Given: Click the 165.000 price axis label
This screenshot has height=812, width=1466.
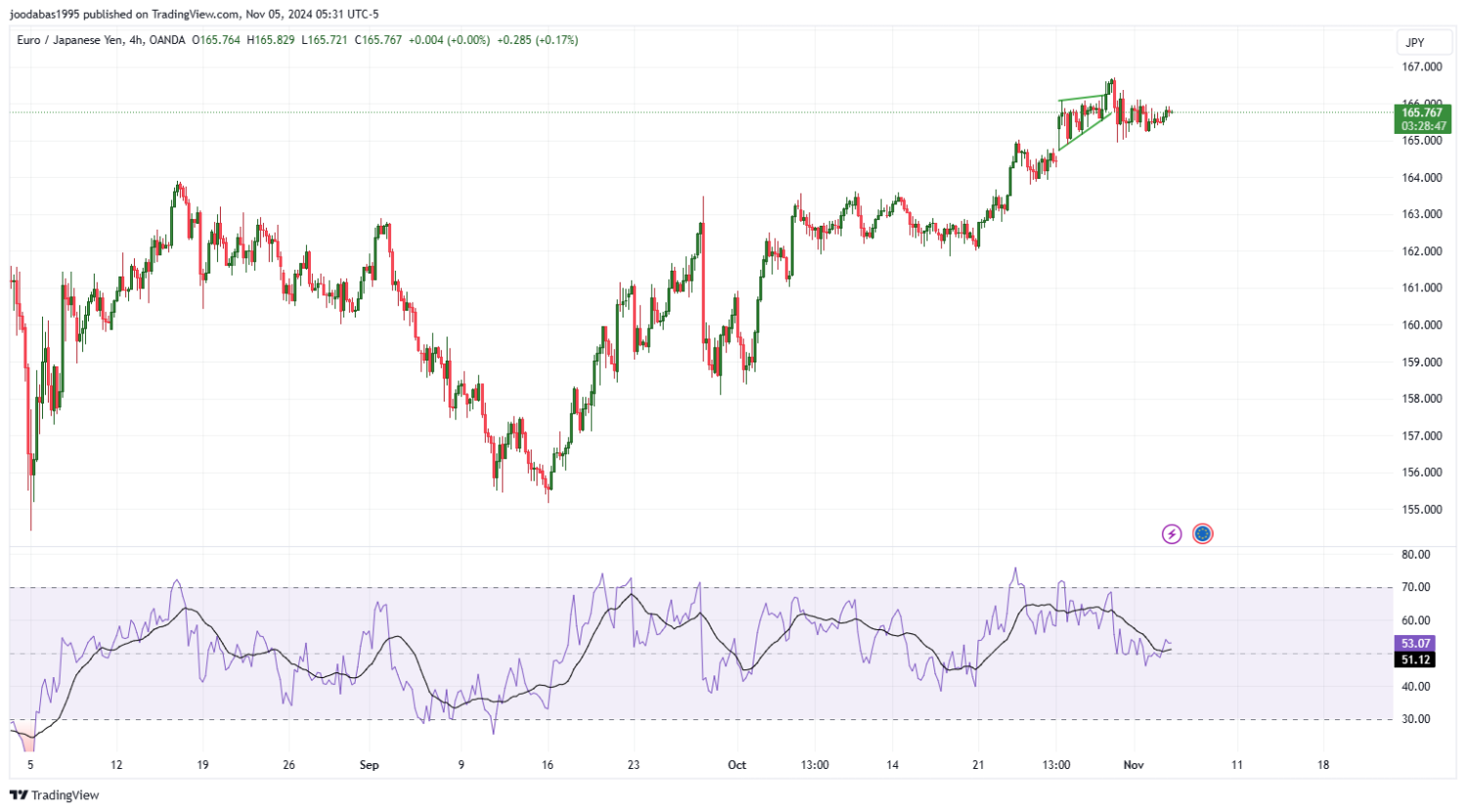Looking at the screenshot, I should [1422, 141].
